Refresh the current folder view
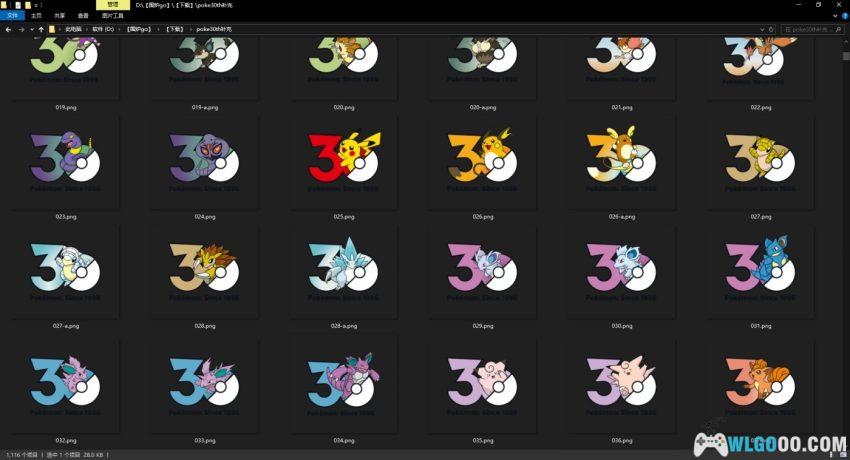Image resolution: width=850 pixels, height=460 pixels. [771, 29]
